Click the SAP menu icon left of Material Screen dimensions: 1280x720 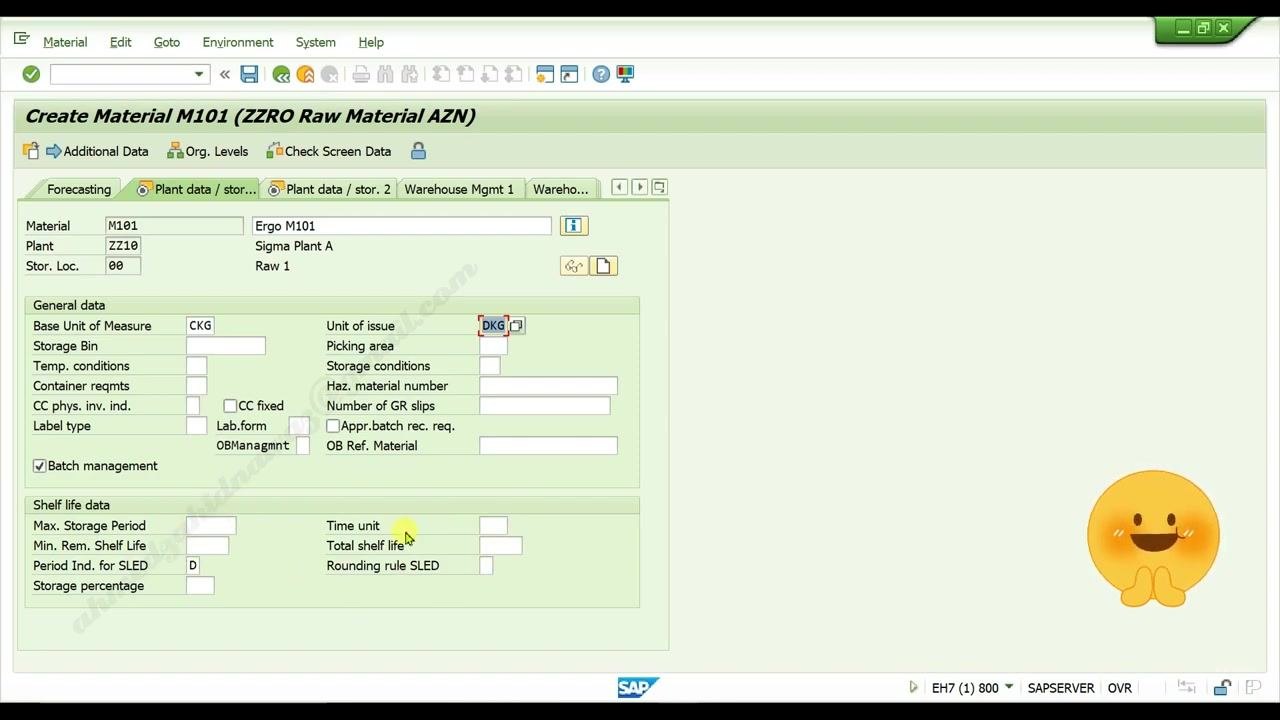(x=22, y=40)
